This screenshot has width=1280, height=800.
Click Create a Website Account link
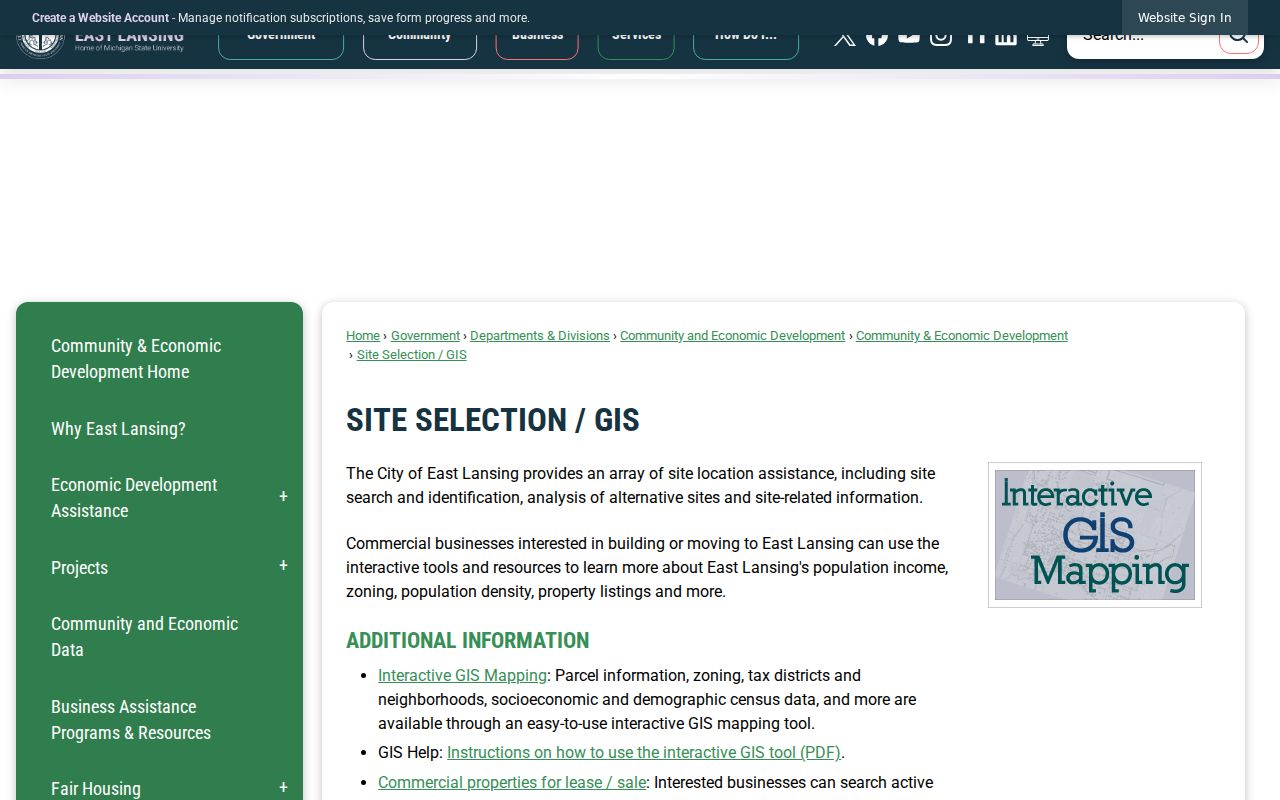(100, 18)
